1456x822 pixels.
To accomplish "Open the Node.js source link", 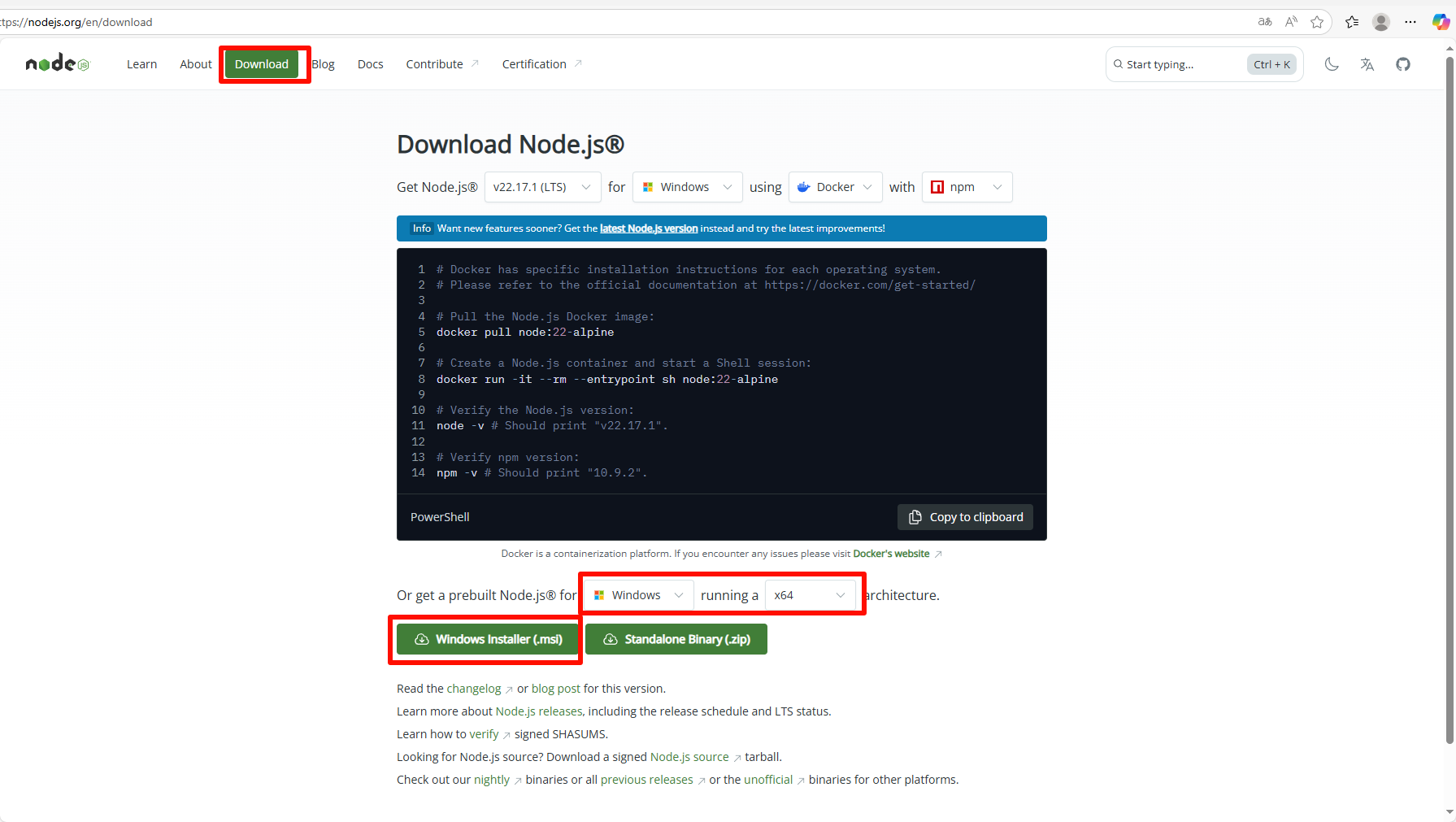I will (x=695, y=757).
